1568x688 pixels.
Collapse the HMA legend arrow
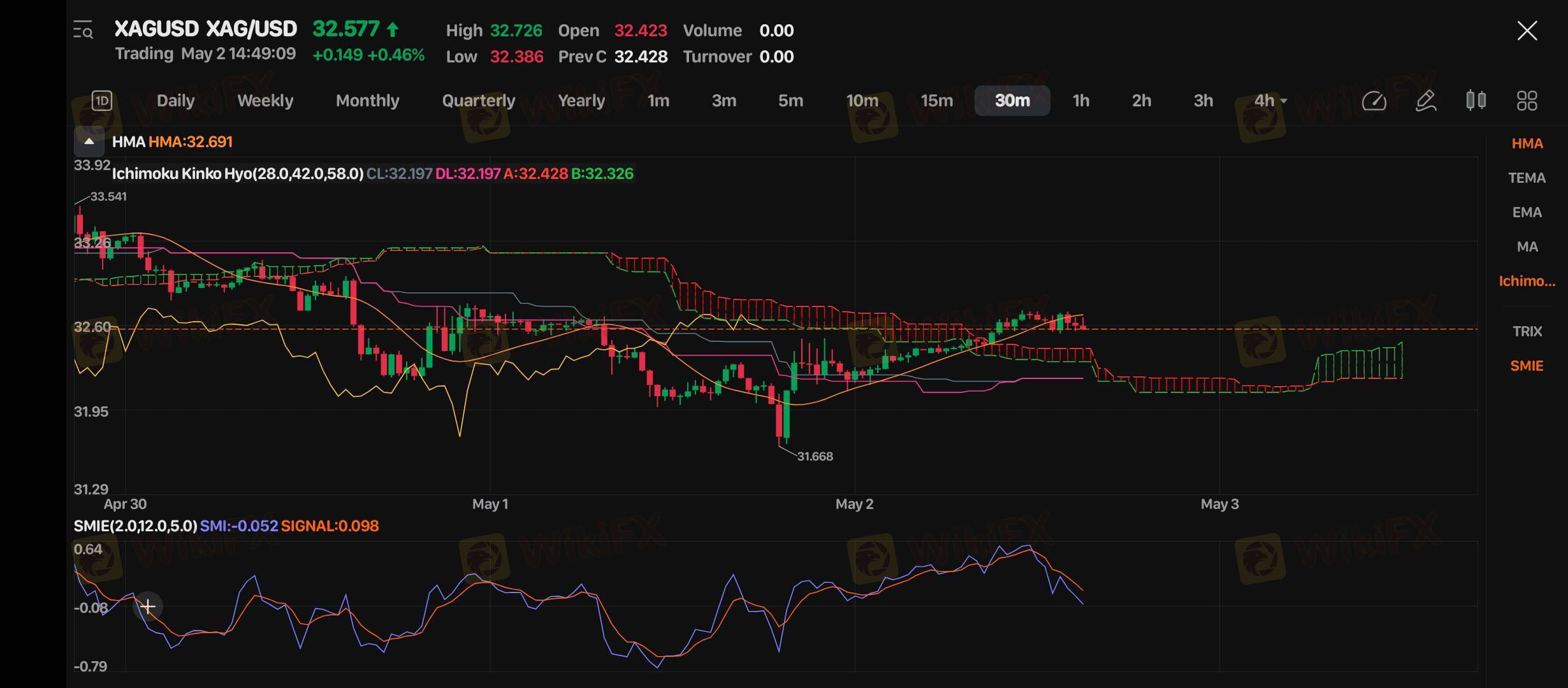tap(89, 141)
